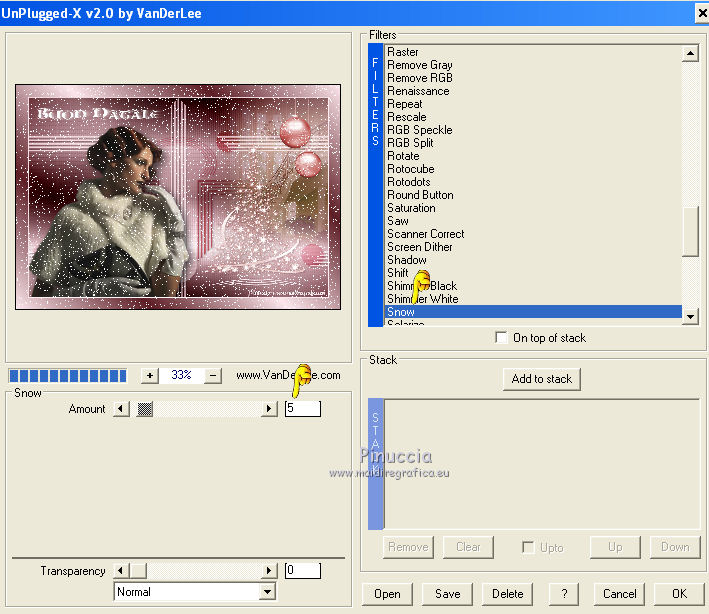Screen dimensions: 709x614
Task: Select Rotodots filter
Action: pos(533,182)
